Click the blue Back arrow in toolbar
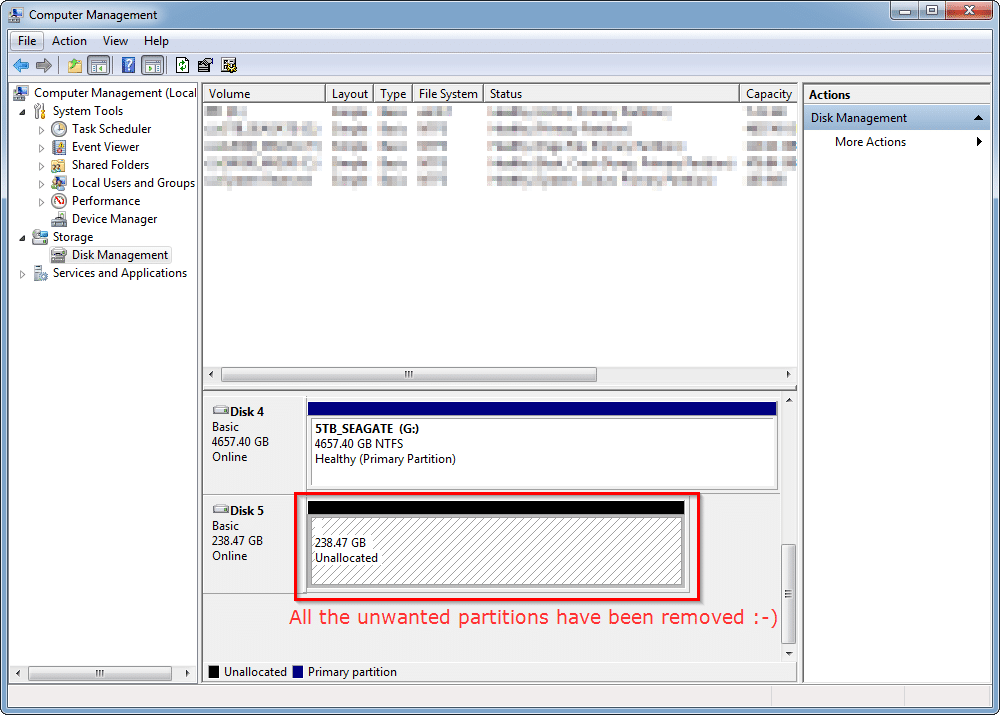The height and width of the screenshot is (715, 1000). 21,66
